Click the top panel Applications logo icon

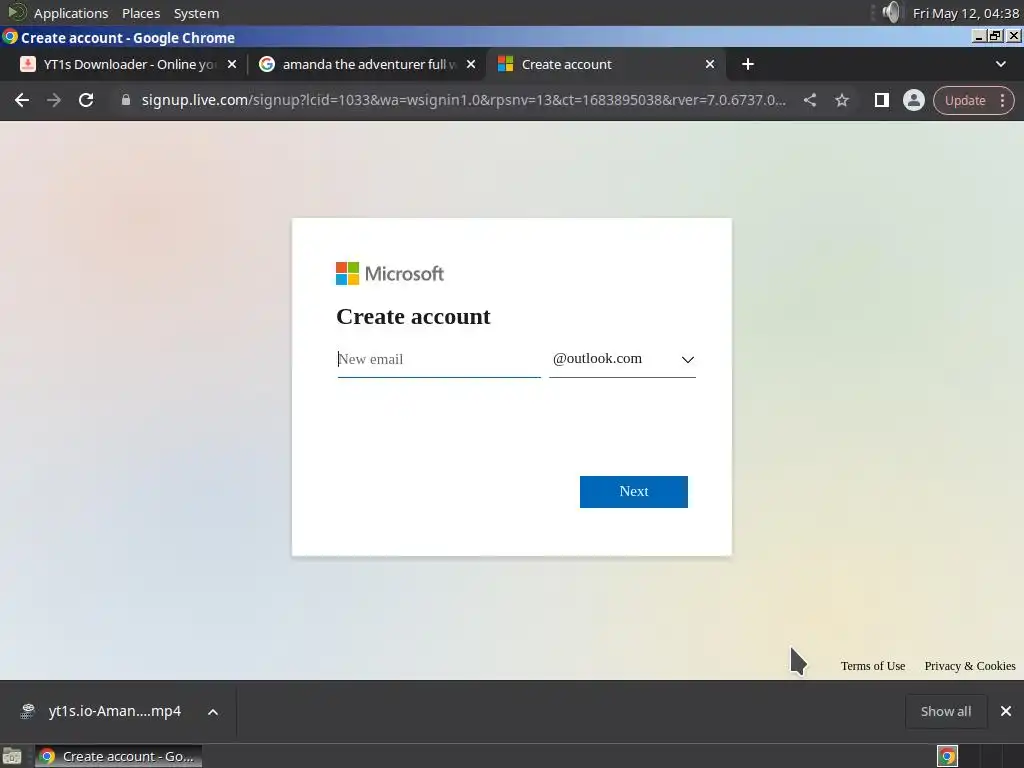pyautogui.click(x=16, y=12)
